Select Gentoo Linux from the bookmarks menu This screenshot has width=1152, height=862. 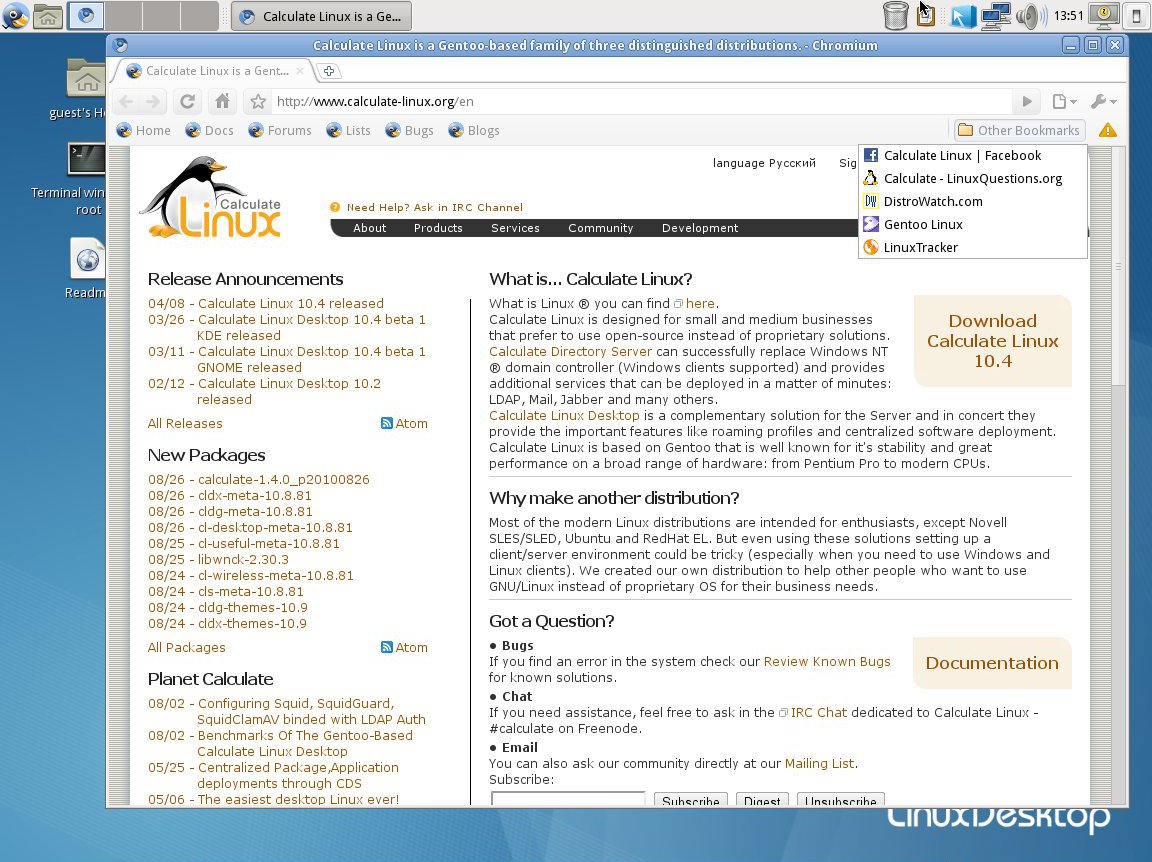(x=922, y=224)
